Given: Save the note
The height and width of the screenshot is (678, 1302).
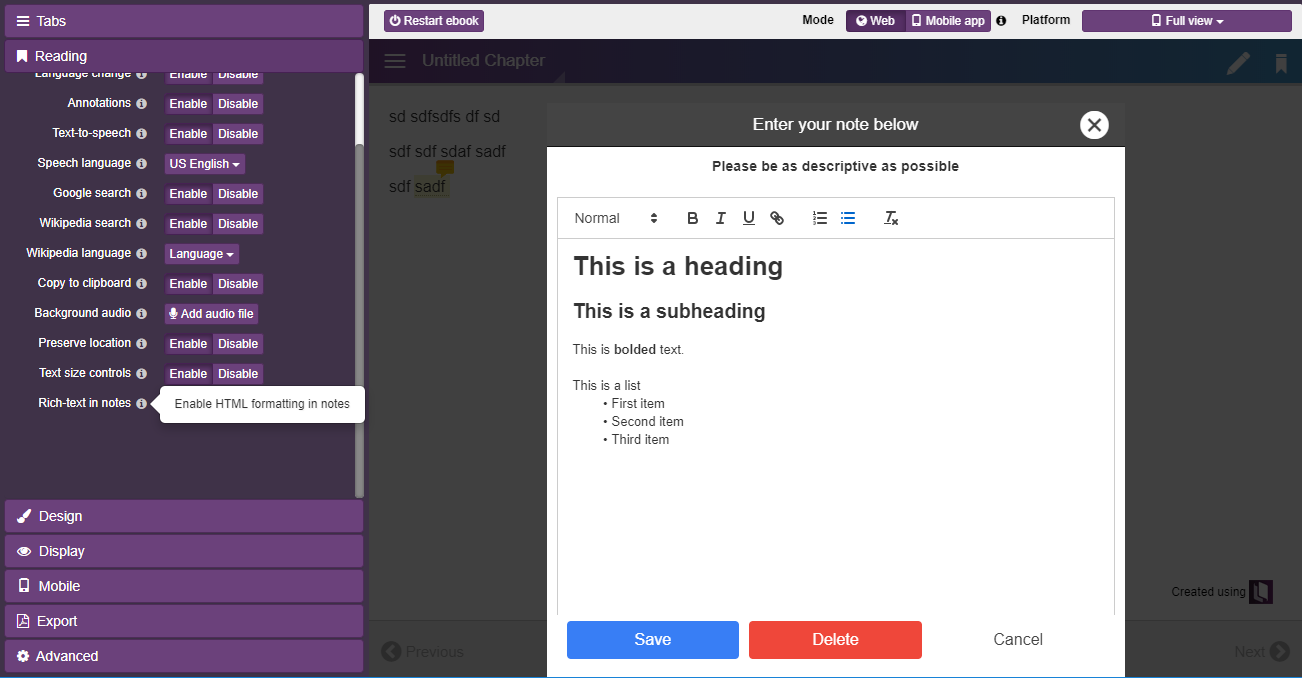Looking at the screenshot, I should click(x=652, y=640).
